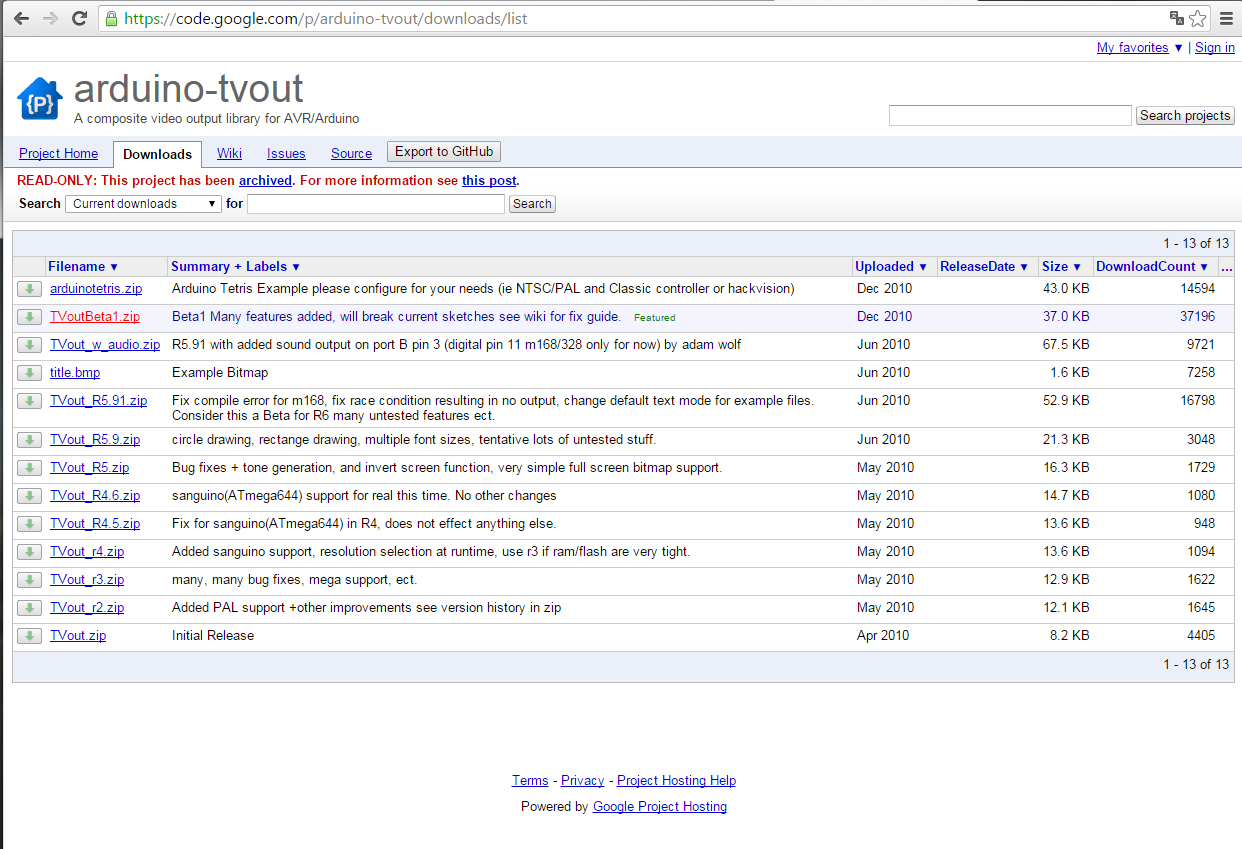
Task: Click download arrow icon for TVout_w_audio.zip
Action: [x=29, y=345]
